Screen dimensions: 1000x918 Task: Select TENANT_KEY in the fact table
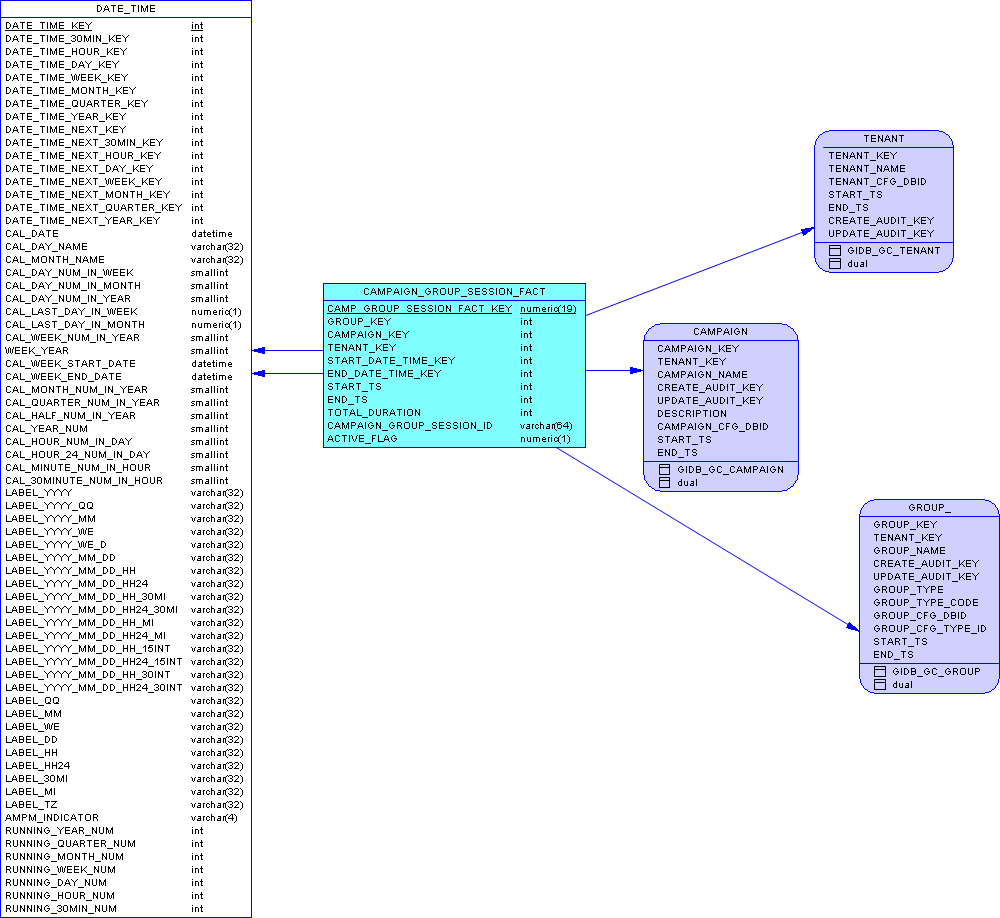pyautogui.click(x=362, y=348)
